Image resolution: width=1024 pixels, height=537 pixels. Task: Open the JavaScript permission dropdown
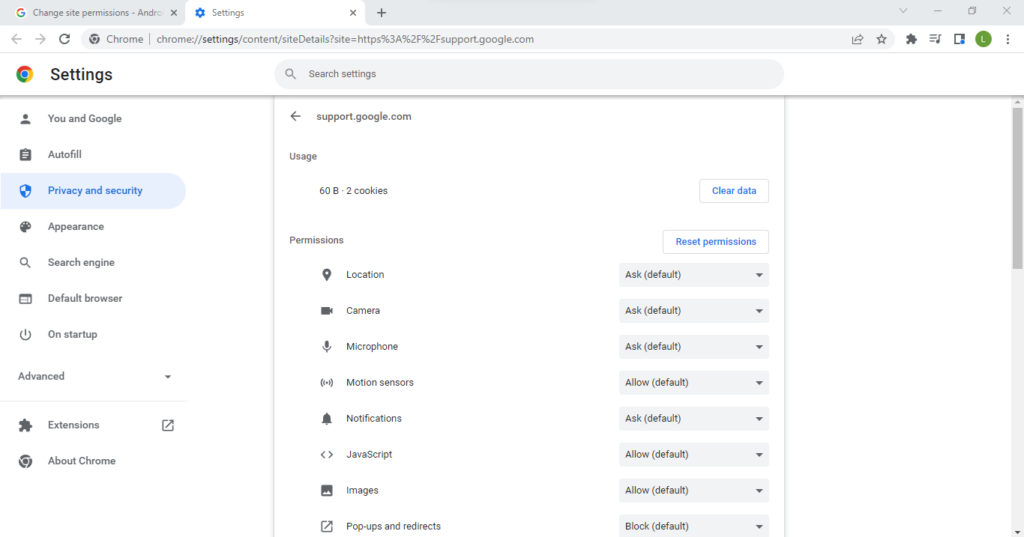point(693,454)
